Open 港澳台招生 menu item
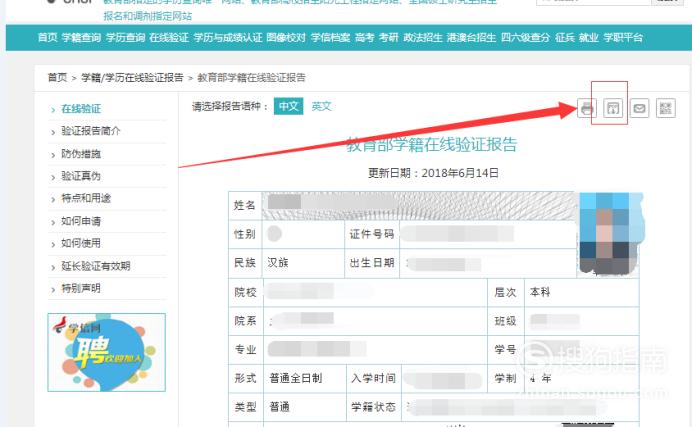This screenshot has width=692, height=427. pyautogui.click(x=471, y=37)
